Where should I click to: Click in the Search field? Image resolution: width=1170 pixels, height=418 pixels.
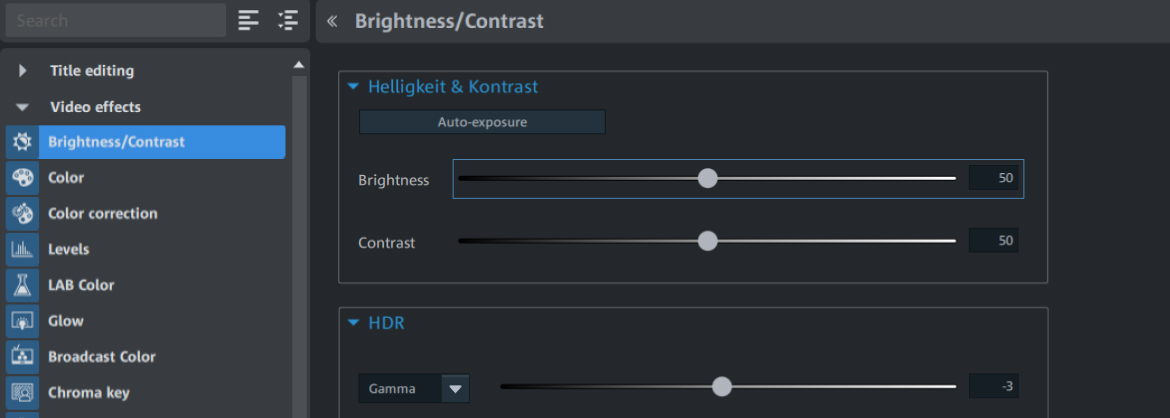point(116,20)
